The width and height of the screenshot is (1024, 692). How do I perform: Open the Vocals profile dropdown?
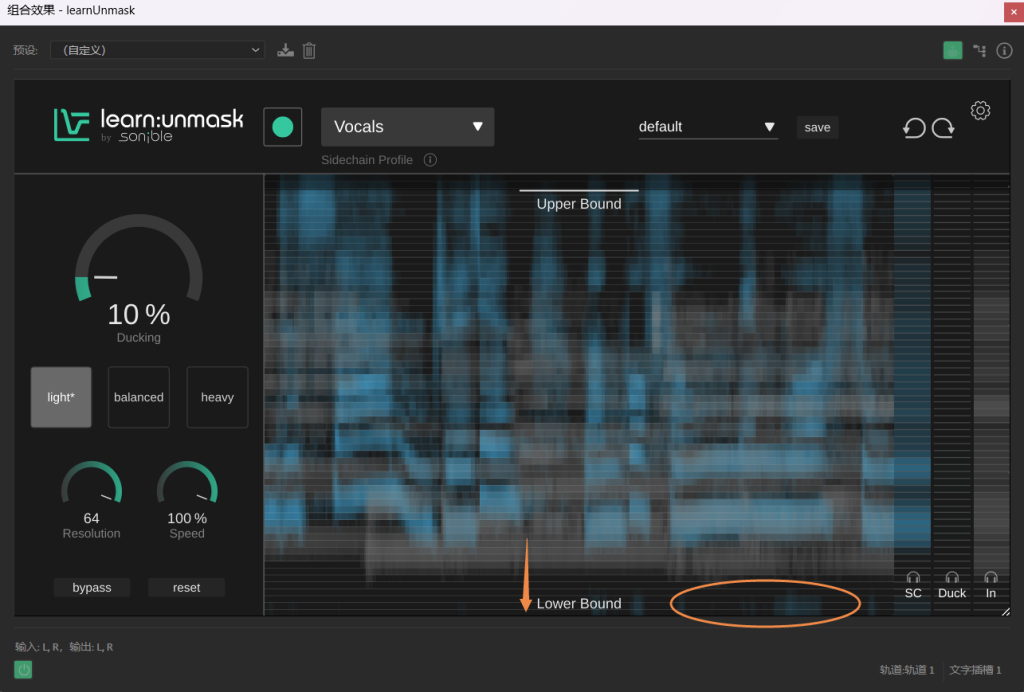point(407,127)
